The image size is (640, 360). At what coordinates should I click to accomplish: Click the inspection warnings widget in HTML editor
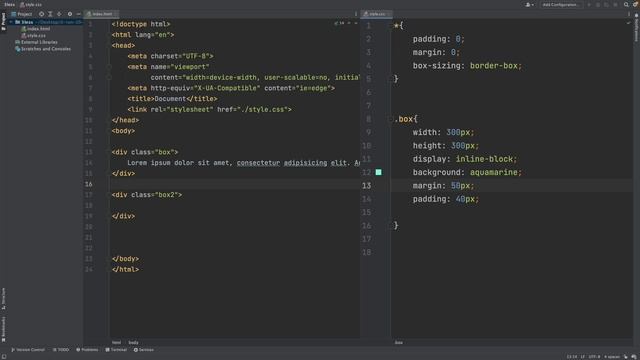[x=339, y=23]
